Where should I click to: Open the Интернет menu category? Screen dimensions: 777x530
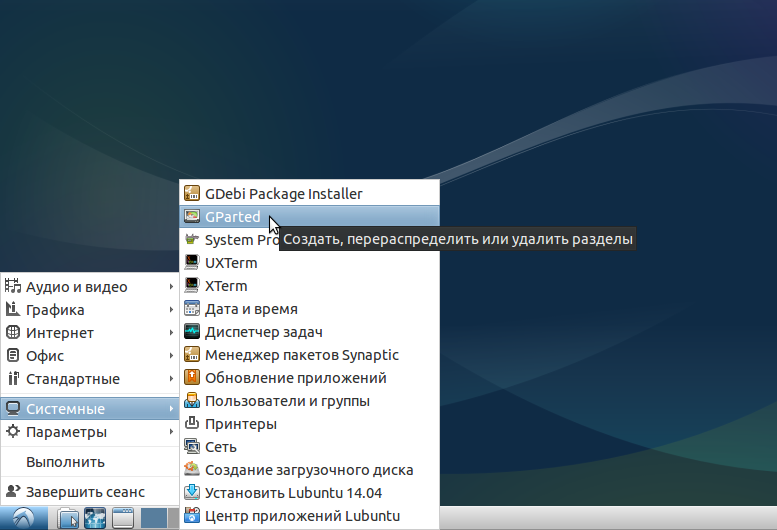click(x=90, y=333)
